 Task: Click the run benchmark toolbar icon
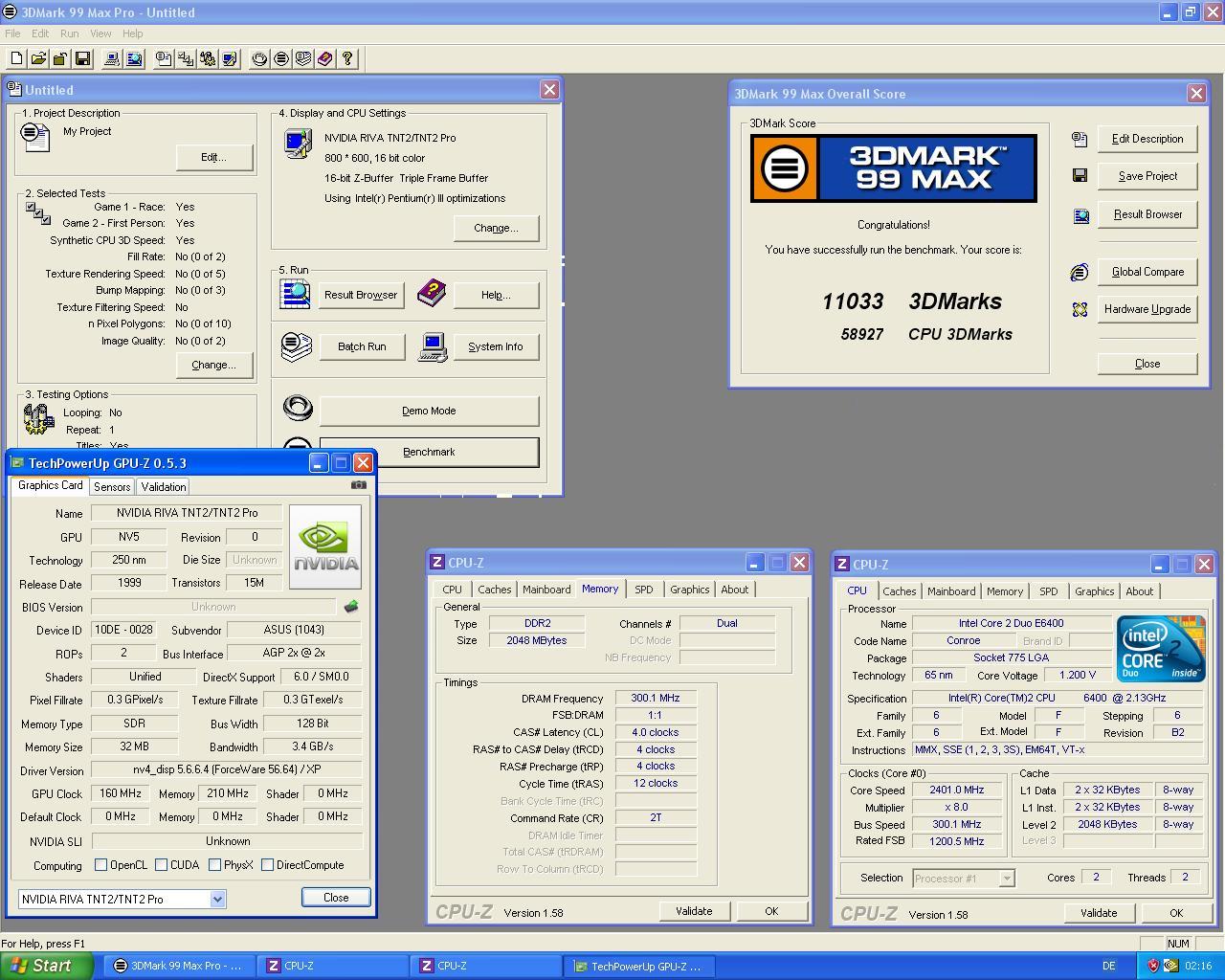coord(281,59)
